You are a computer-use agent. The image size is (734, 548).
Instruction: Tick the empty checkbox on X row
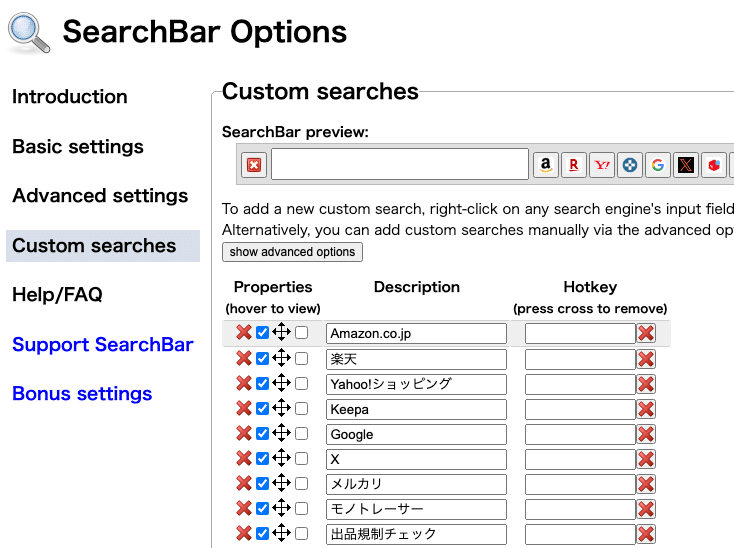point(302,458)
